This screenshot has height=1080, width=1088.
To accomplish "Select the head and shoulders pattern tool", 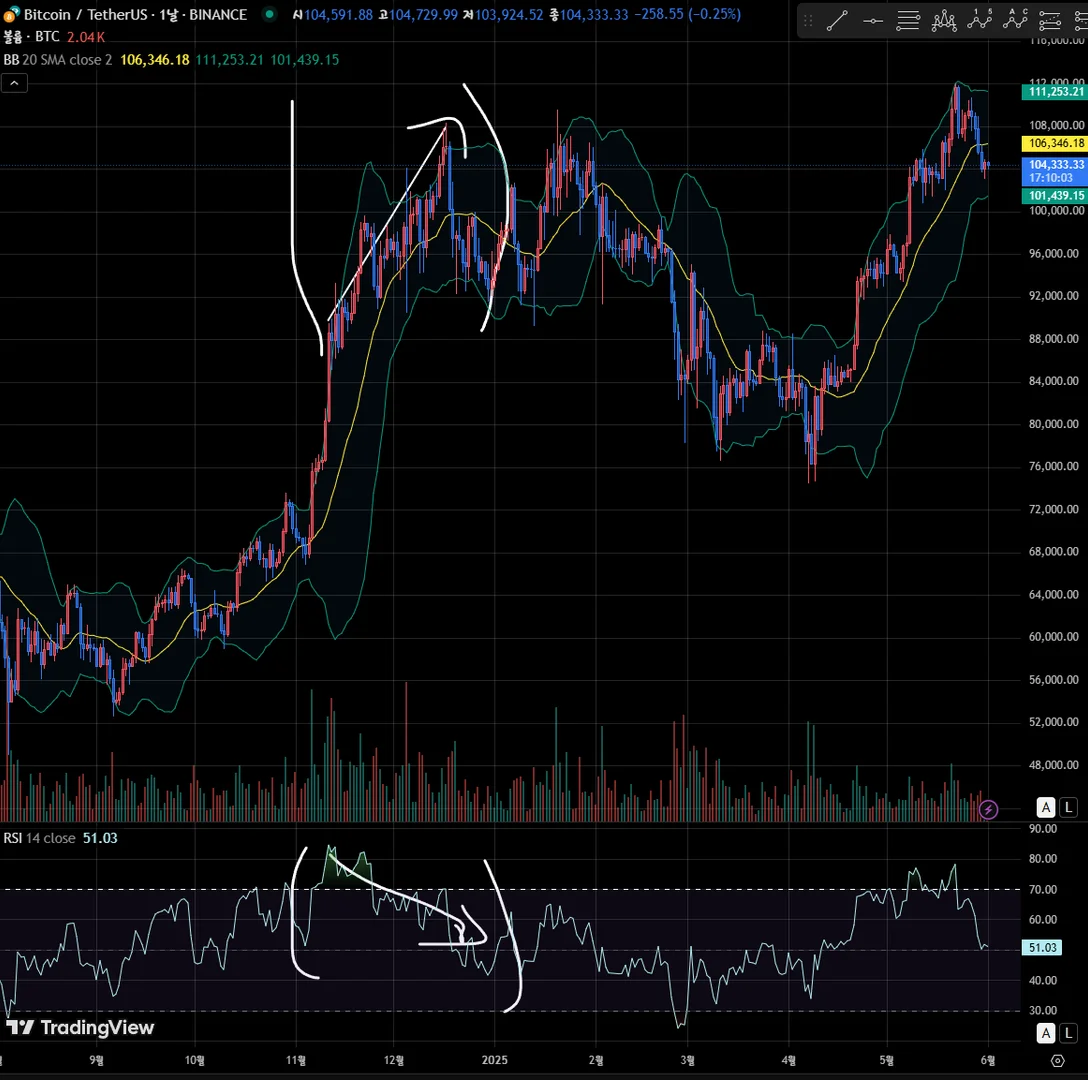I will pyautogui.click(x=944, y=21).
